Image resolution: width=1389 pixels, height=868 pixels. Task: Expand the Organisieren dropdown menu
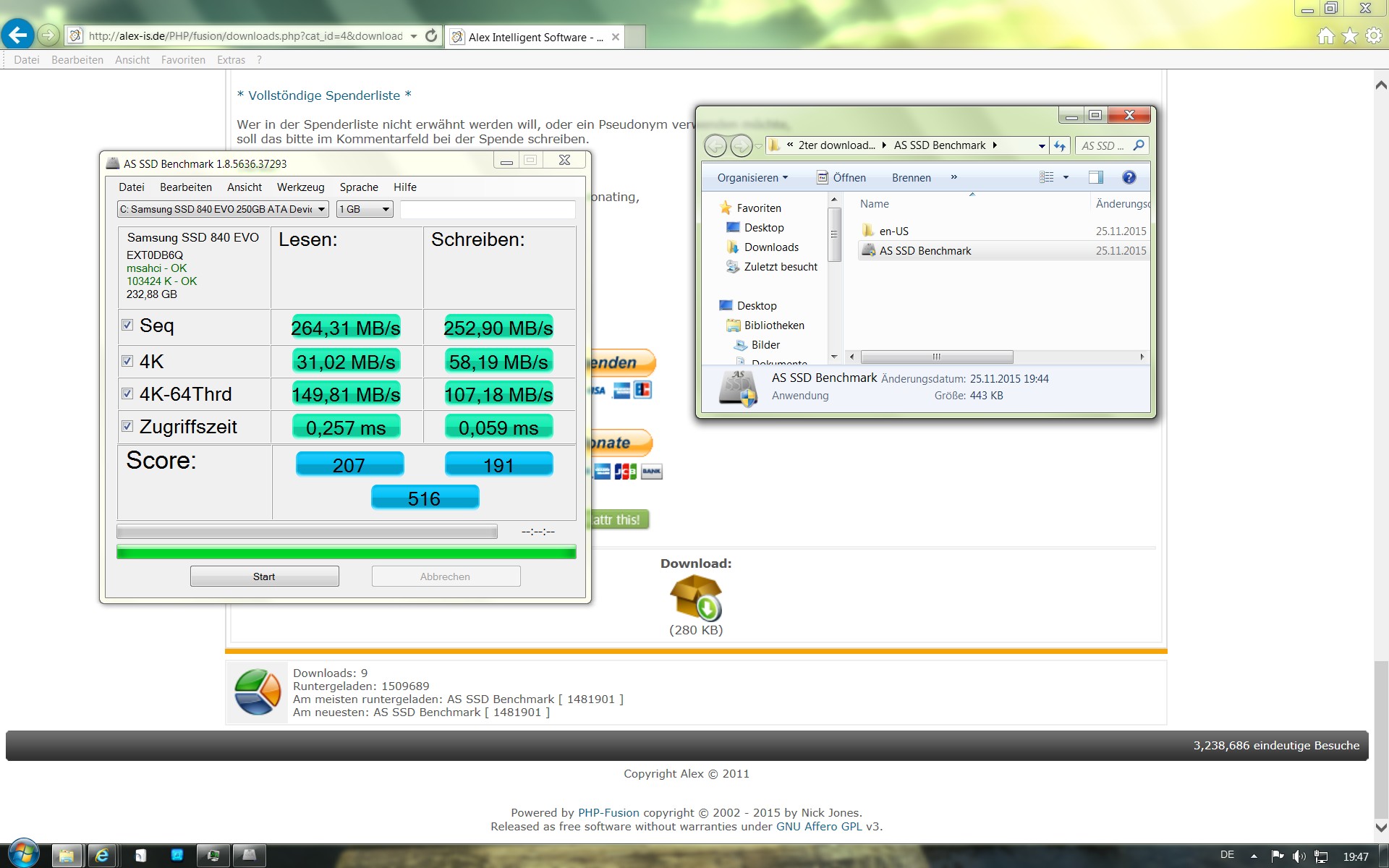752,178
